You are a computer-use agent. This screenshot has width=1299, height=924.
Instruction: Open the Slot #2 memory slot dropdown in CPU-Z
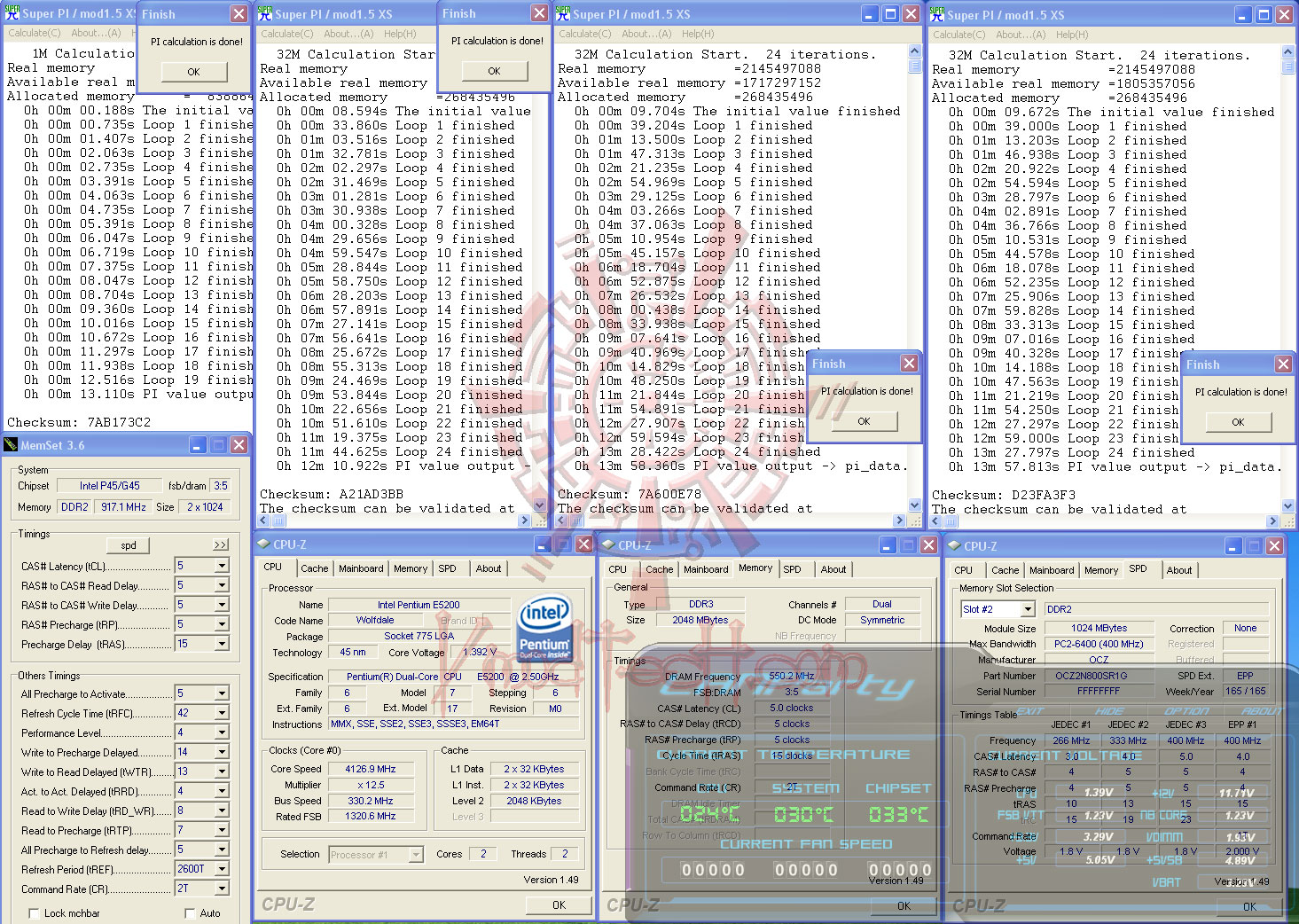[x=1028, y=609]
